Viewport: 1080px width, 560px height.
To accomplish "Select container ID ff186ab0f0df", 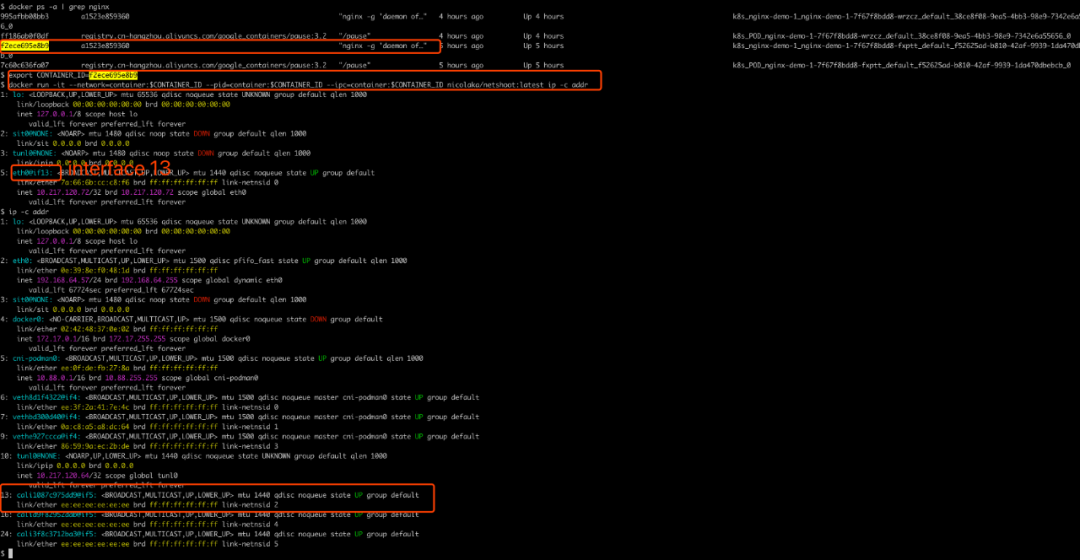I will [24, 36].
